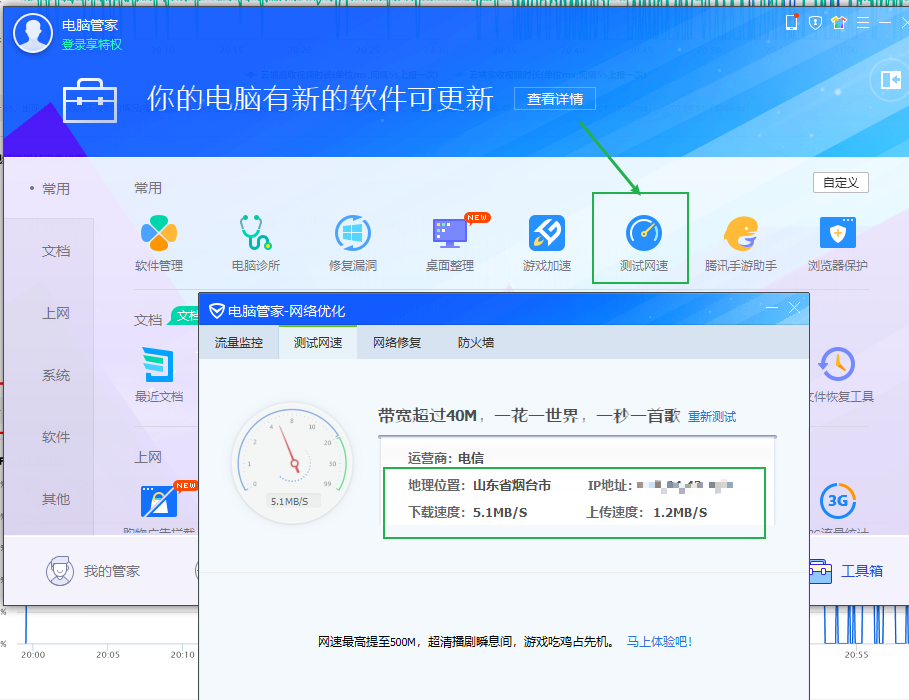
Task: Select 其他 in left sidebar
Action: [x=56, y=499]
